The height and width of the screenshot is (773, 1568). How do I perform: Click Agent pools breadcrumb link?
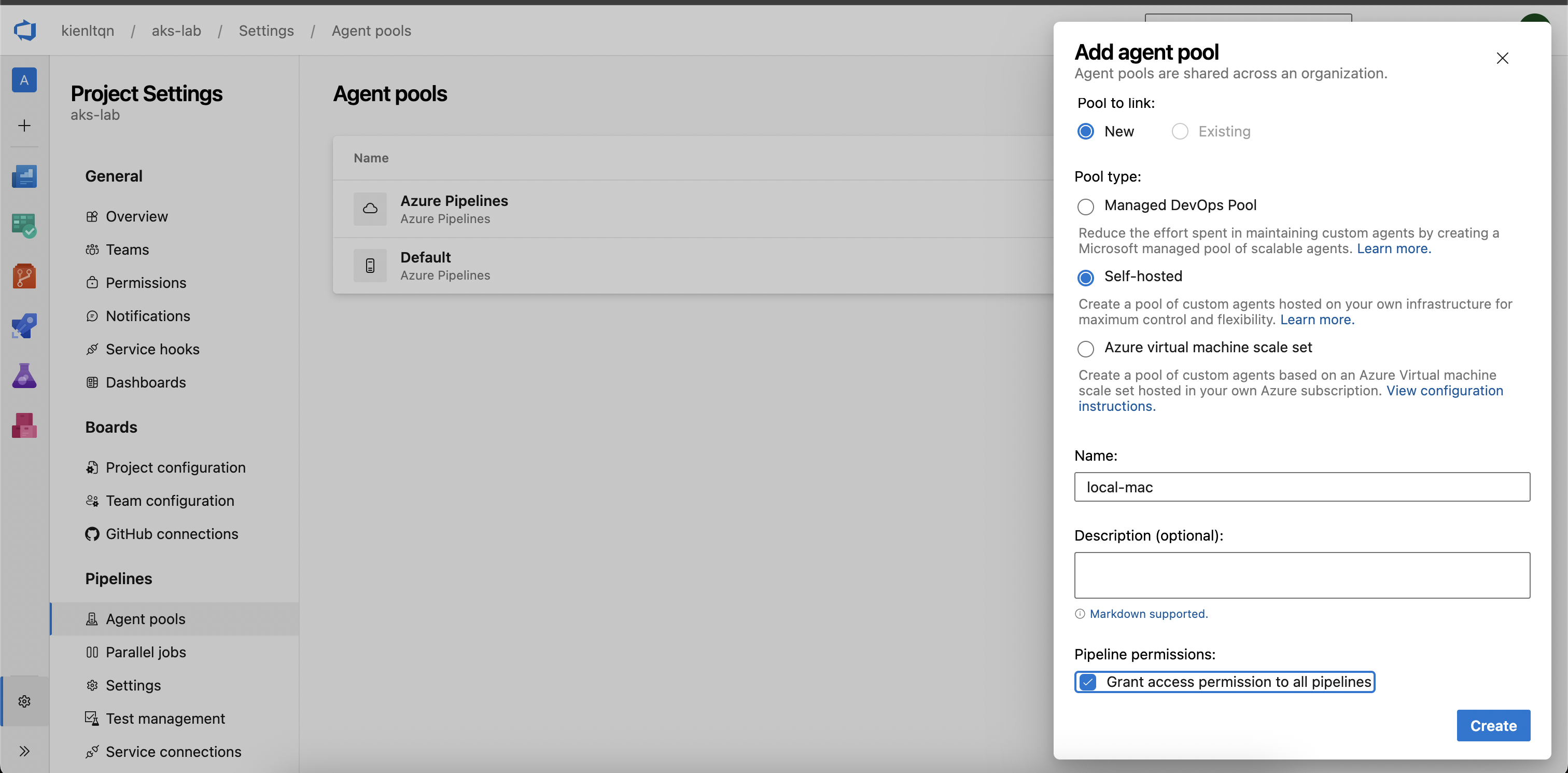coord(371,31)
